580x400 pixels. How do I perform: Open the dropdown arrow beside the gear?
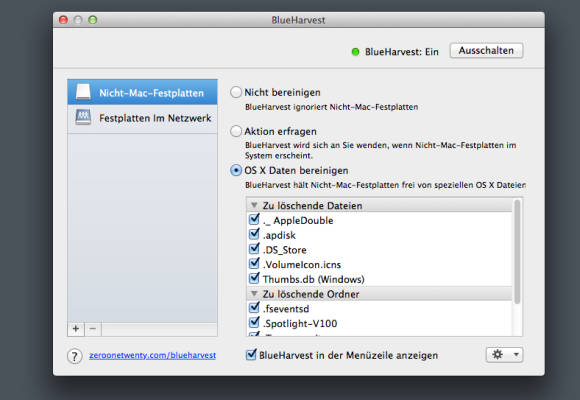(516, 355)
